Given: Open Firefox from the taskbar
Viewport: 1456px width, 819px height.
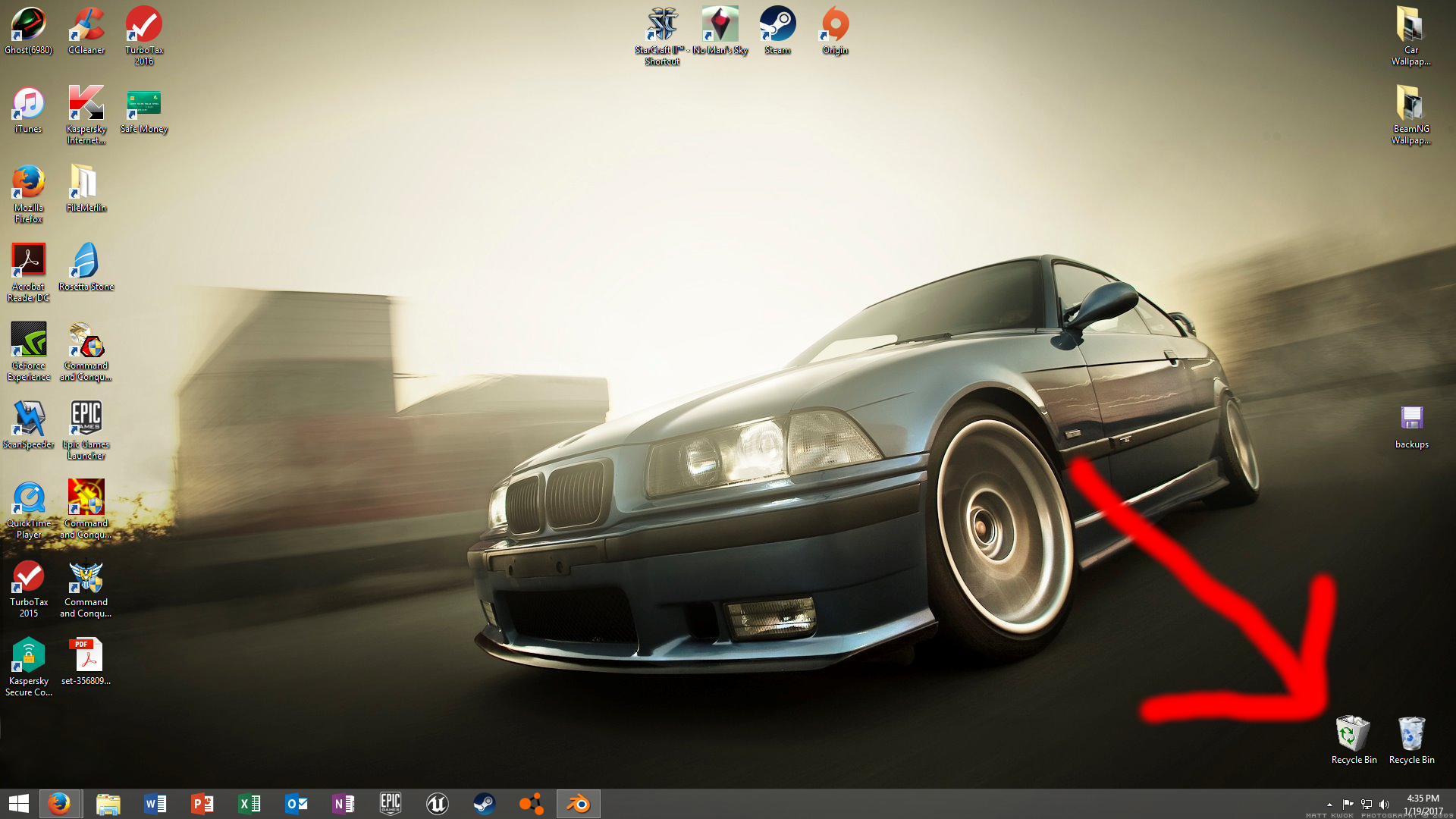Looking at the screenshot, I should (x=59, y=804).
